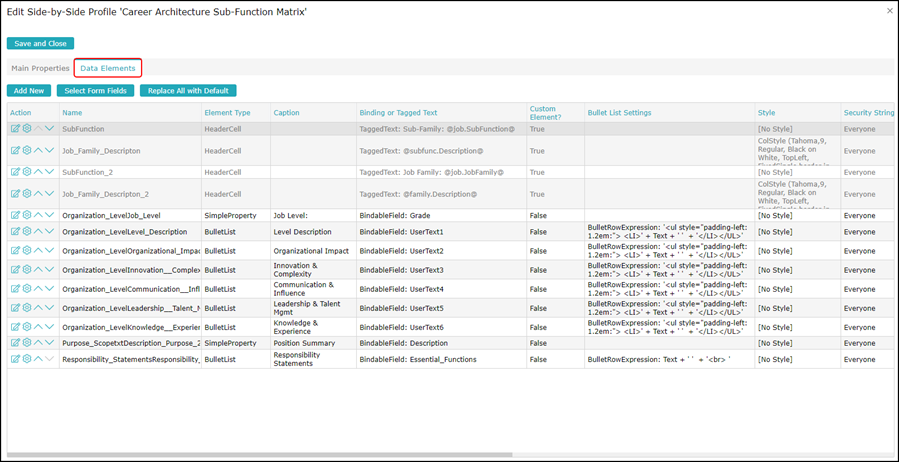Click edit icon for the SubFunction row
Viewport: 899px width, 462px height.
15,129
